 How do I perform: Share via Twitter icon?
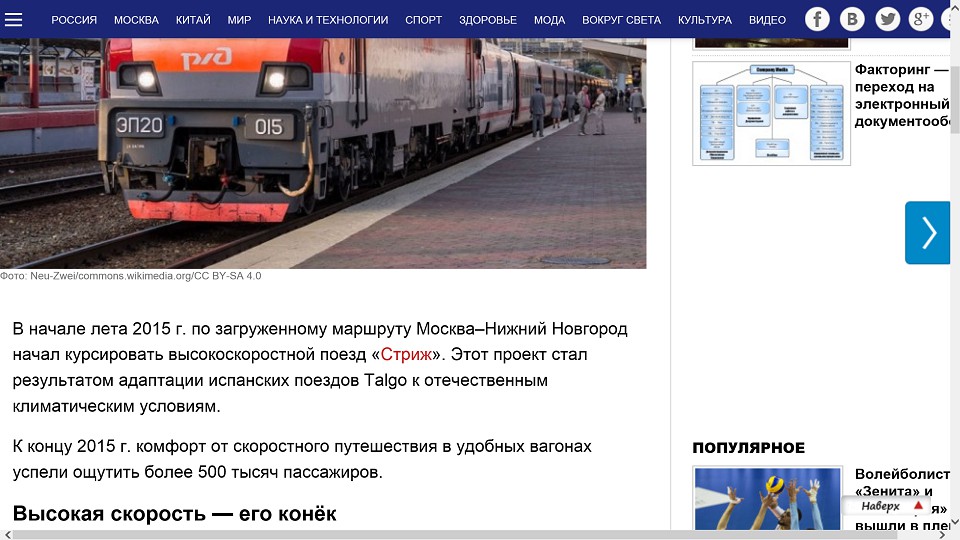point(887,20)
